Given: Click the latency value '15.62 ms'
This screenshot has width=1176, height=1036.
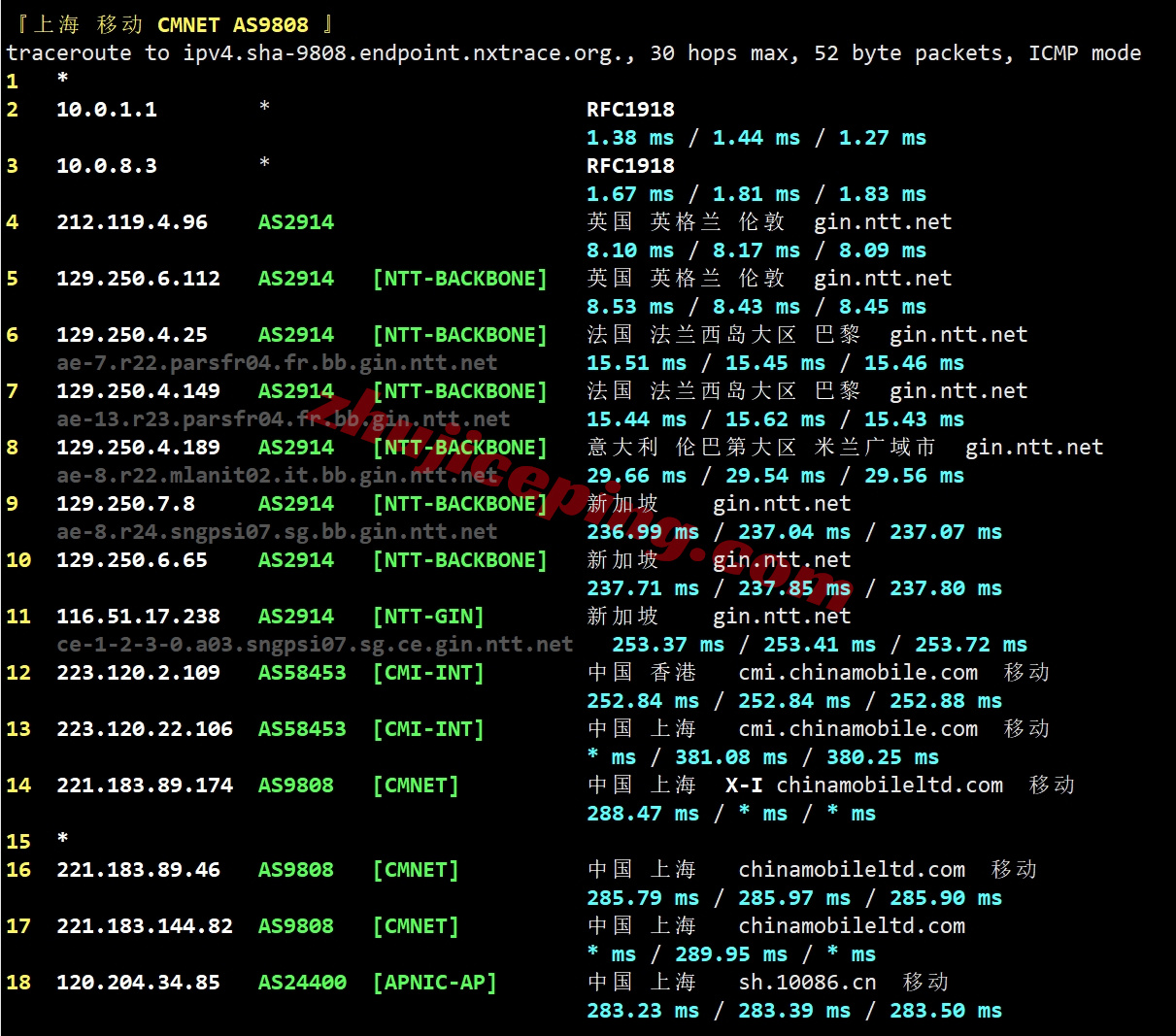Looking at the screenshot, I should click(x=776, y=419).
